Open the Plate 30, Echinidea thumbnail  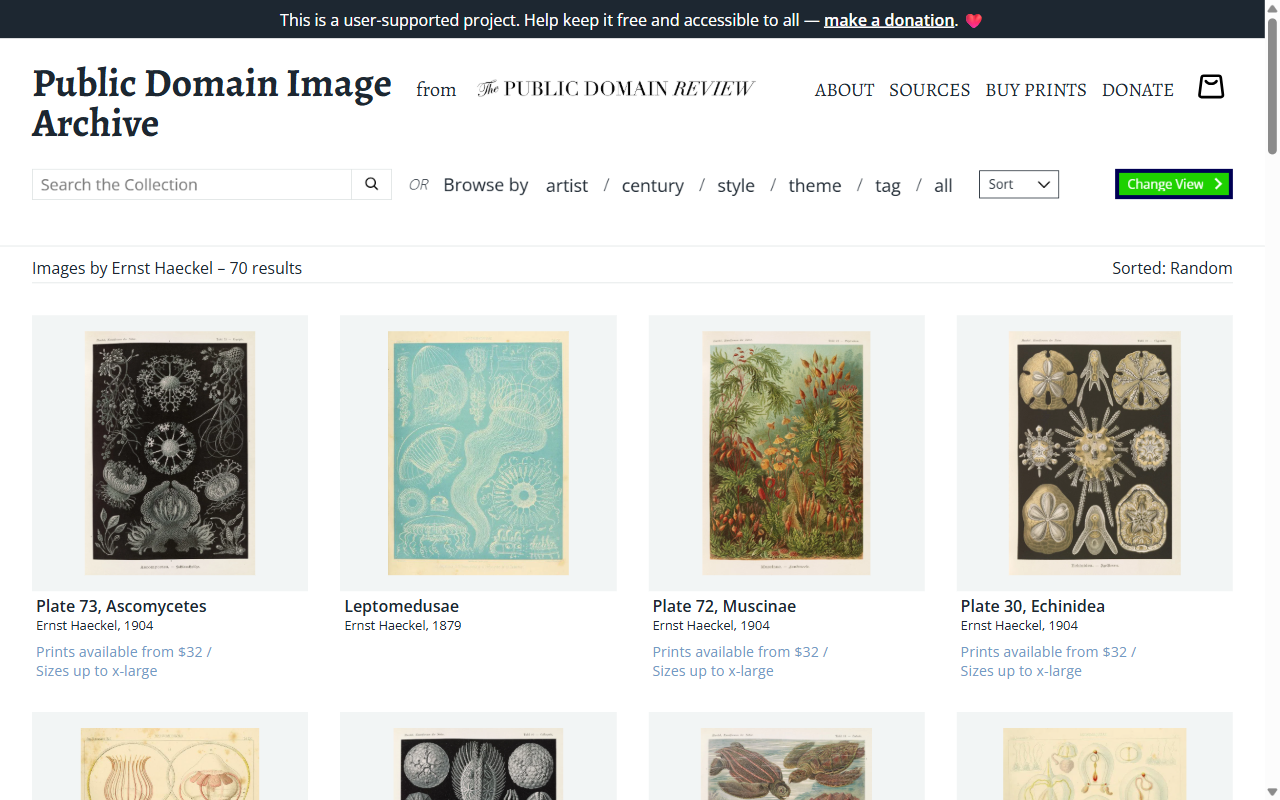coord(1095,453)
